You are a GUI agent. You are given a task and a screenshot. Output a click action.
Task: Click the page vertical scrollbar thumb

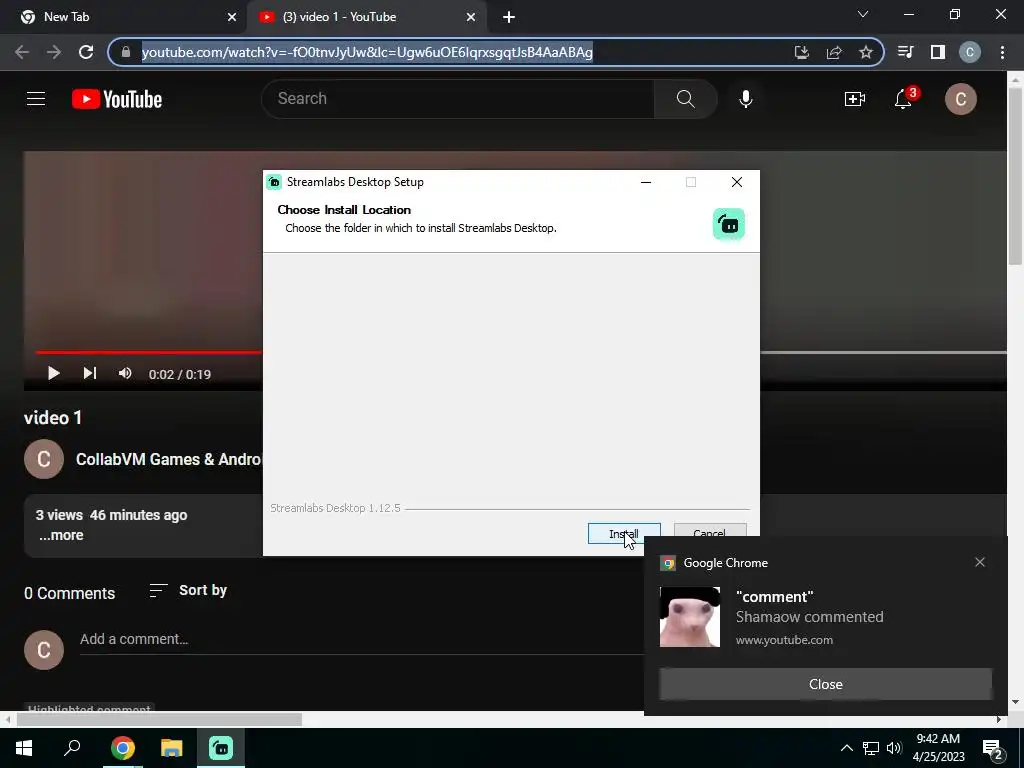(1015, 176)
